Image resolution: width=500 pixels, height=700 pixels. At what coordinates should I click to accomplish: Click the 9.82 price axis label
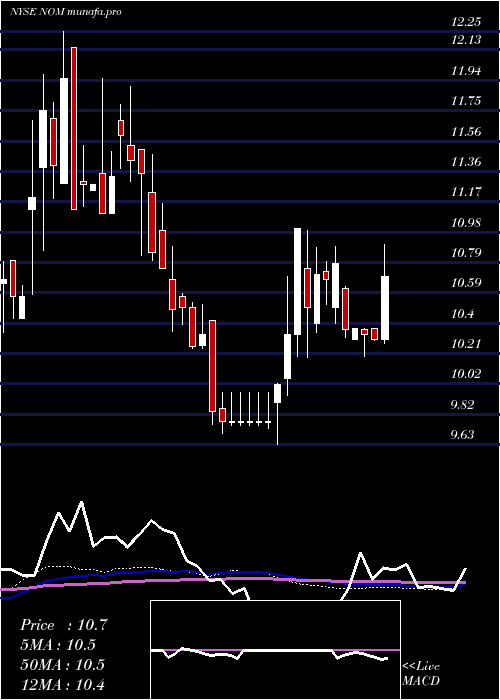(x=462, y=404)
